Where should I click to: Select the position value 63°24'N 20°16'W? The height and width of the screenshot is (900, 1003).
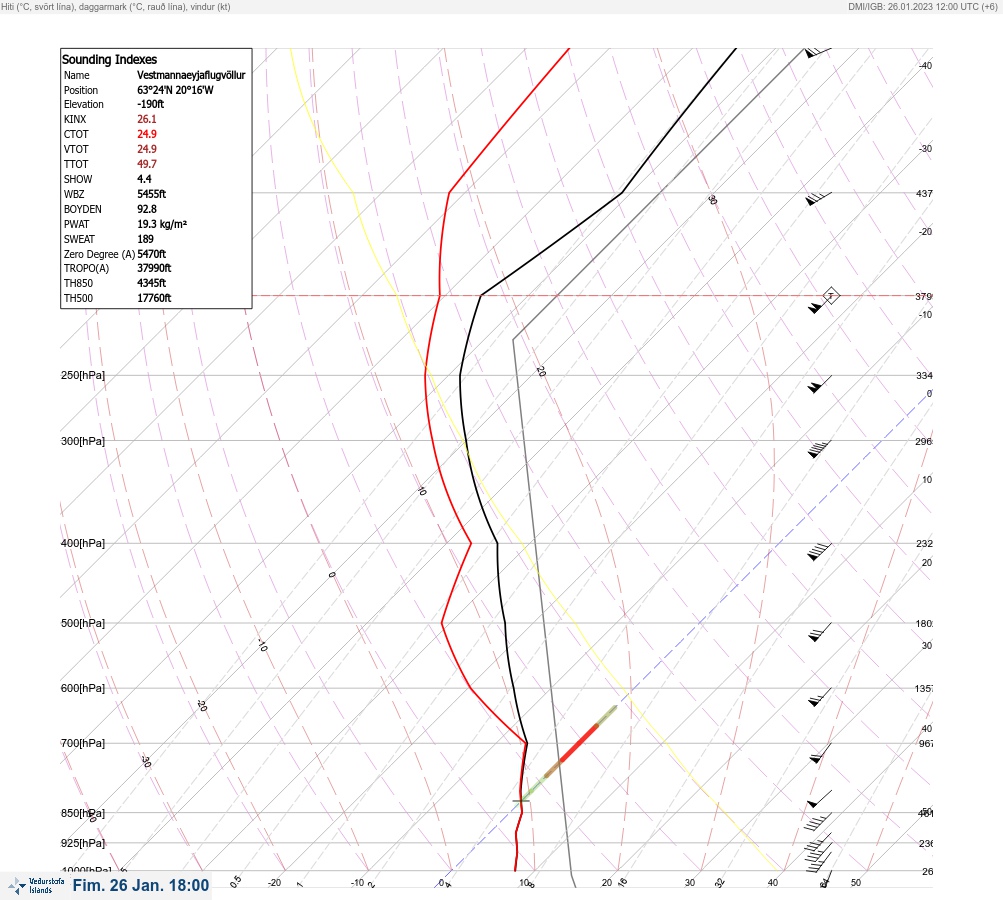tap(175, 90)
